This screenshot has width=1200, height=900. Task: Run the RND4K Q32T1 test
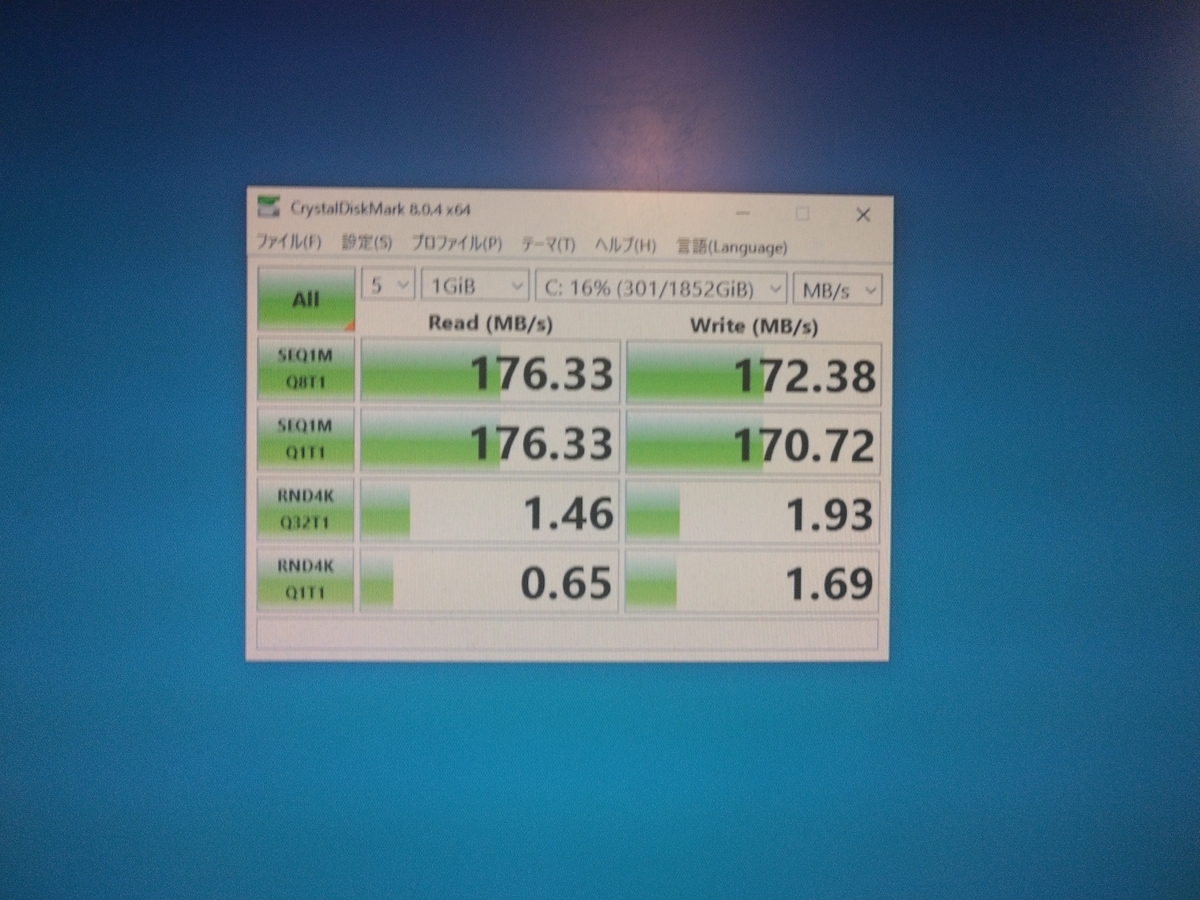(305, 510)
